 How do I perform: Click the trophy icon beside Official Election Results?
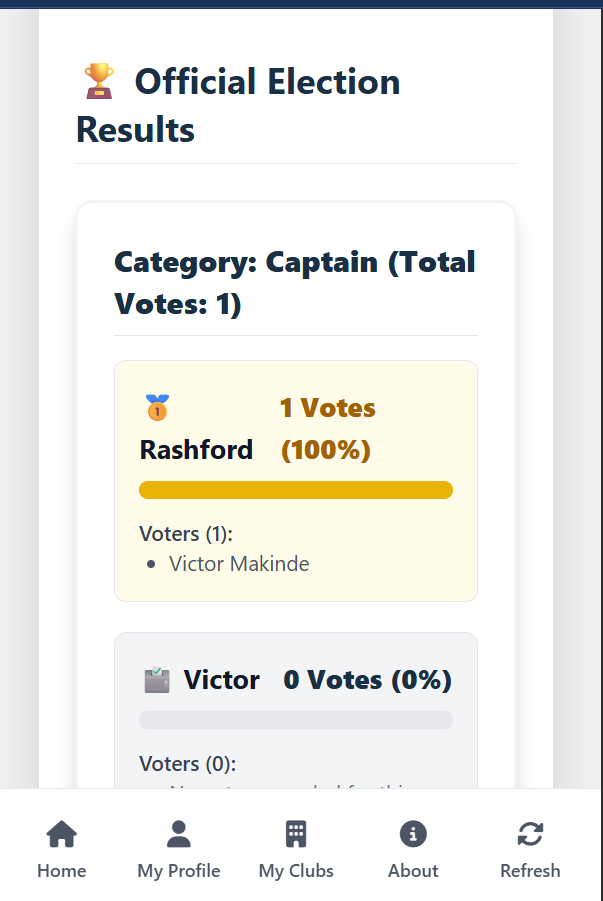pyautogui.click(x=98, y=81)
